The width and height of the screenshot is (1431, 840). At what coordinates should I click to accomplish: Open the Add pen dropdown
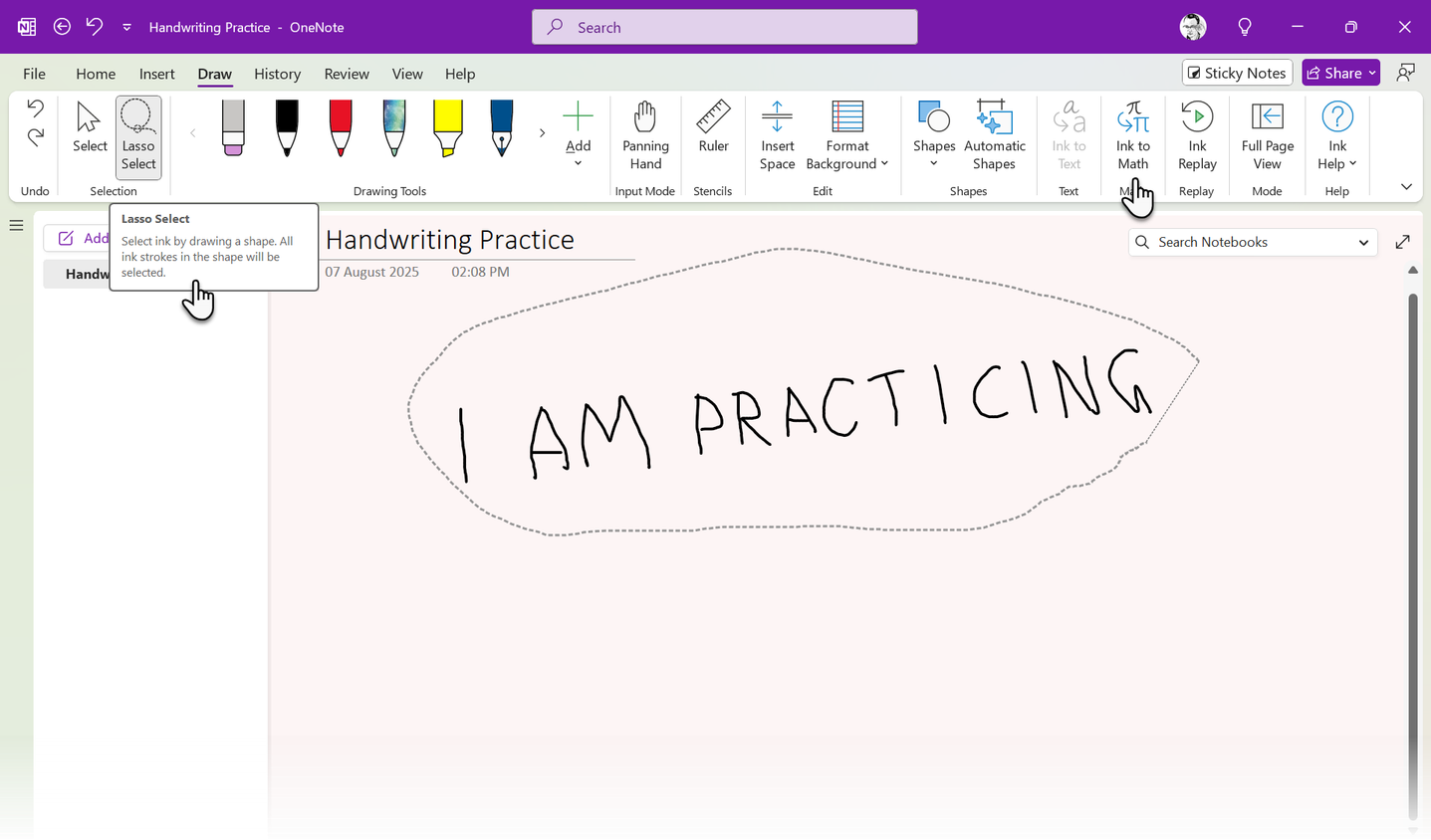[578, 134]
